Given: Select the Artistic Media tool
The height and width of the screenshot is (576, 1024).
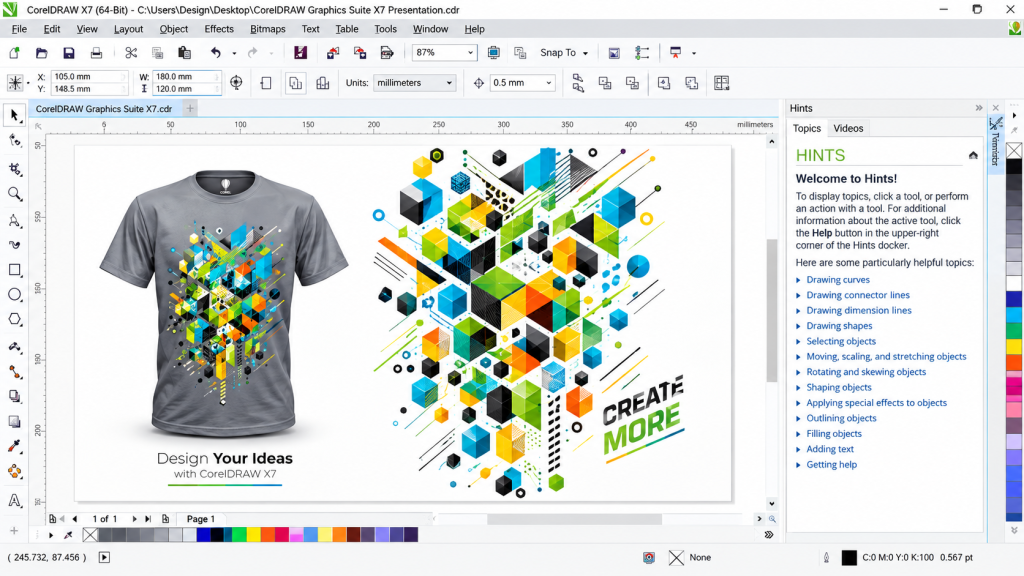Looking at the screenshot, I should (x=14, y=245).
